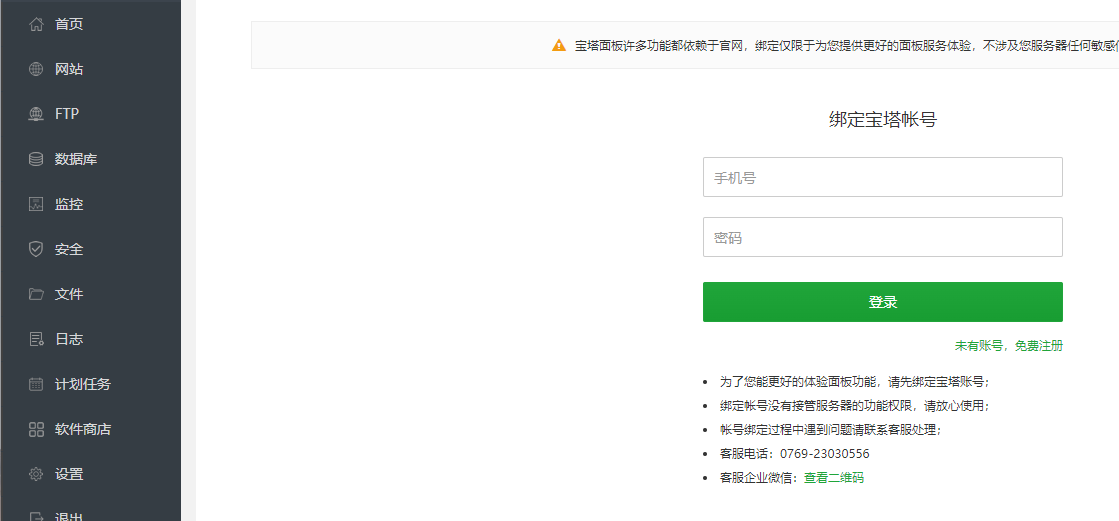Click the 日志 log document icon
This screenshot has width=1119, height=521.
click(x=36, y=339)
